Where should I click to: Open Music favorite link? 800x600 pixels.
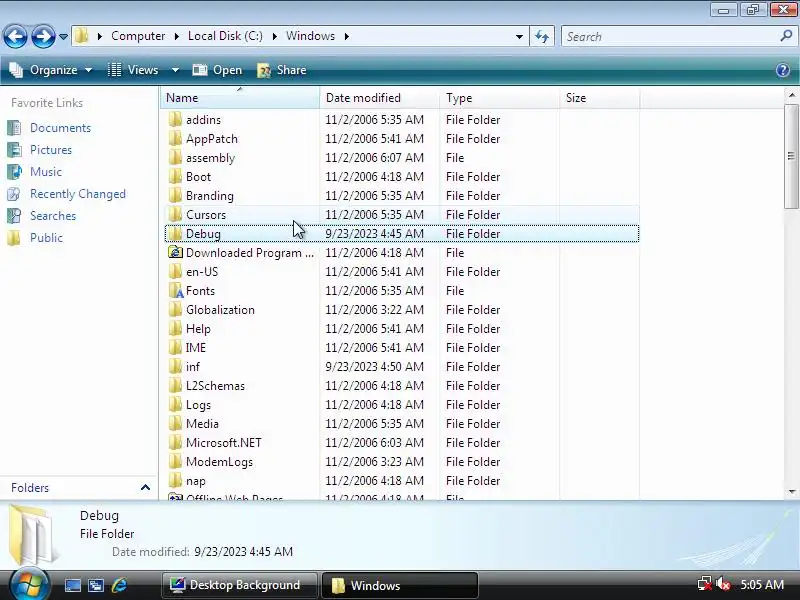[46, 171]
